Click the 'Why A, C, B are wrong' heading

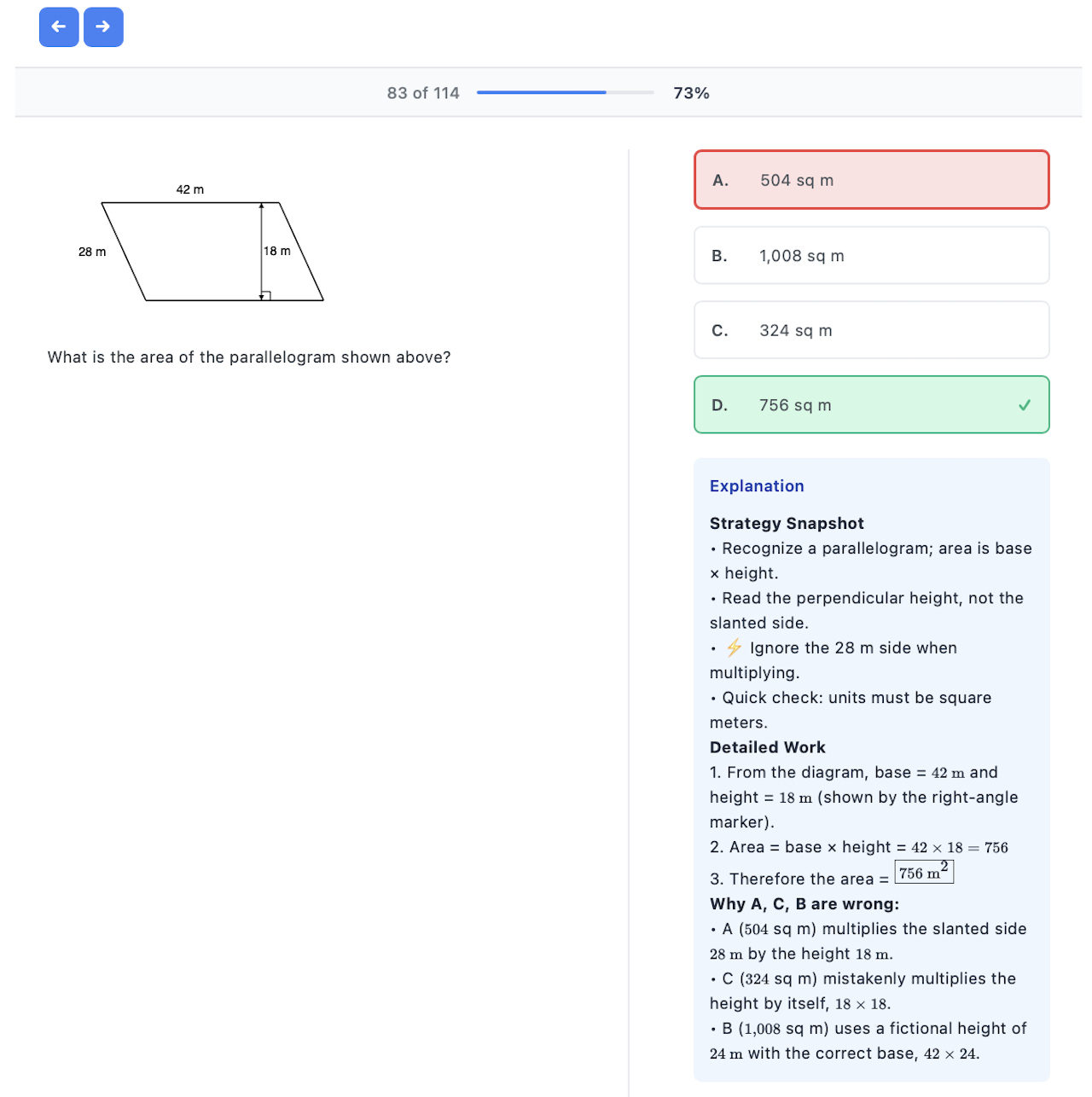coord(803,904)
